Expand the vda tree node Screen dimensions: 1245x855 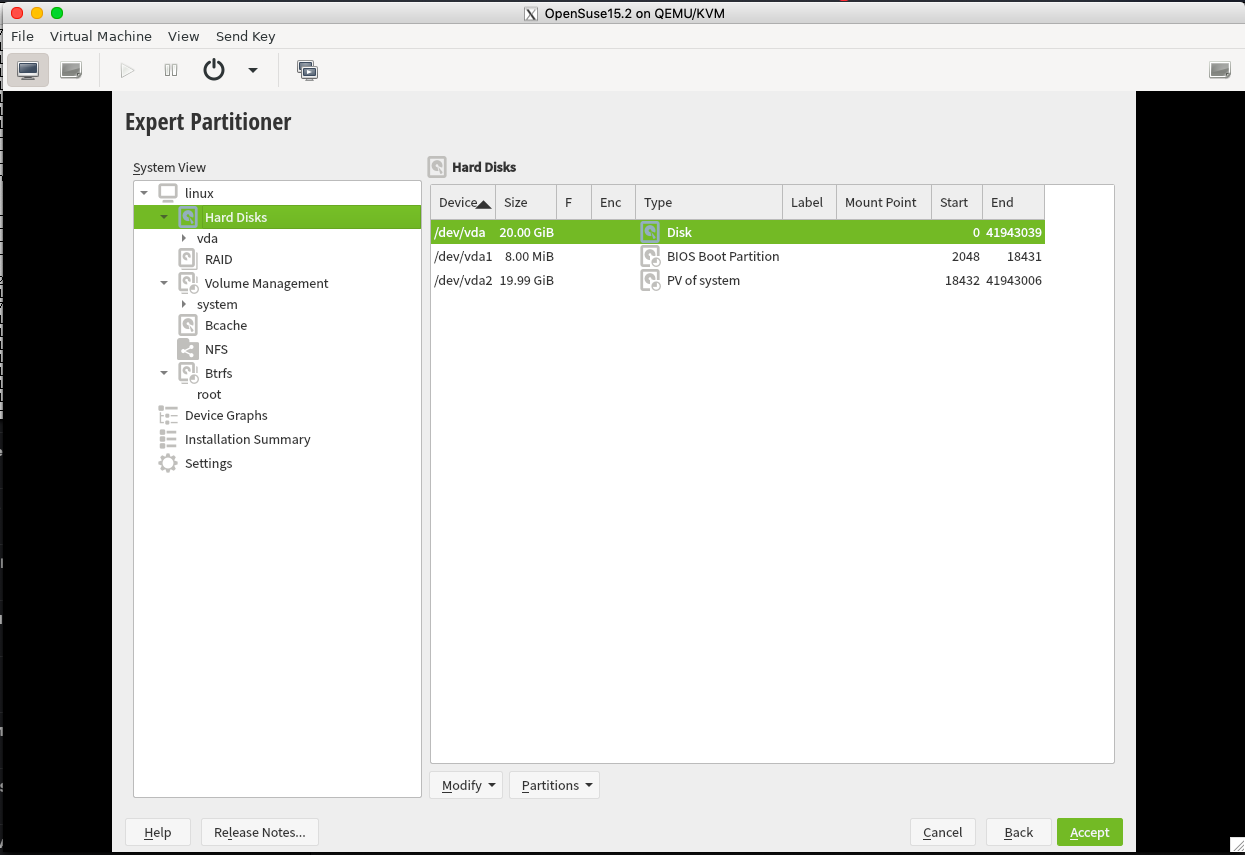(184, 238)
